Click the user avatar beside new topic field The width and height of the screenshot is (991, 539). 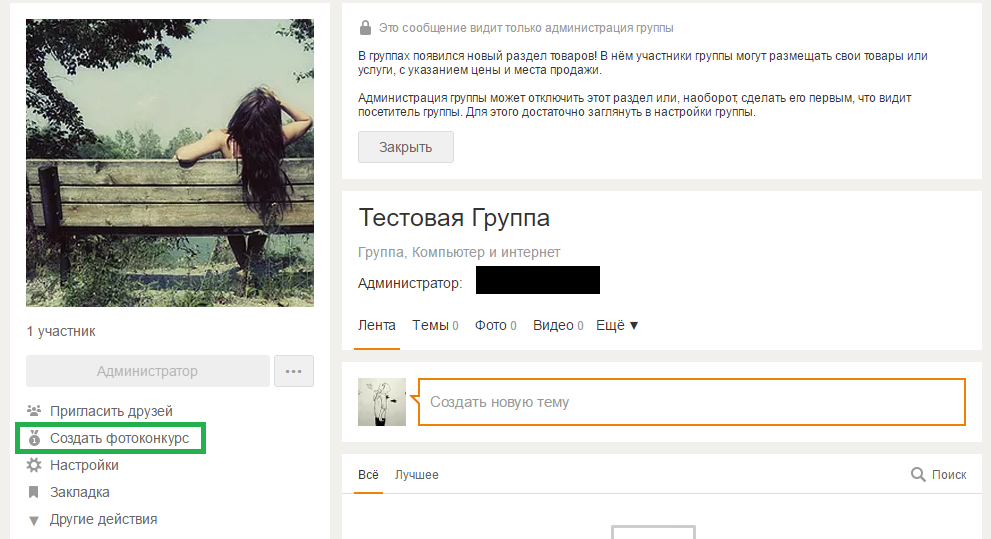382,402
